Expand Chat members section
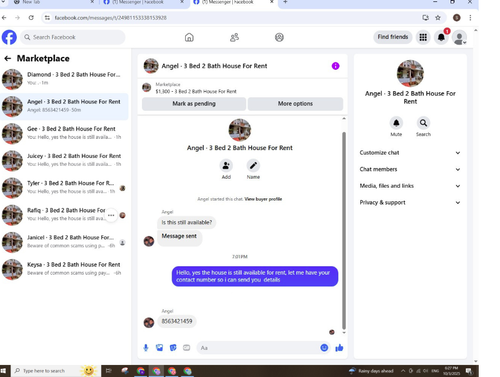500x377 pixels. (410, 169)
